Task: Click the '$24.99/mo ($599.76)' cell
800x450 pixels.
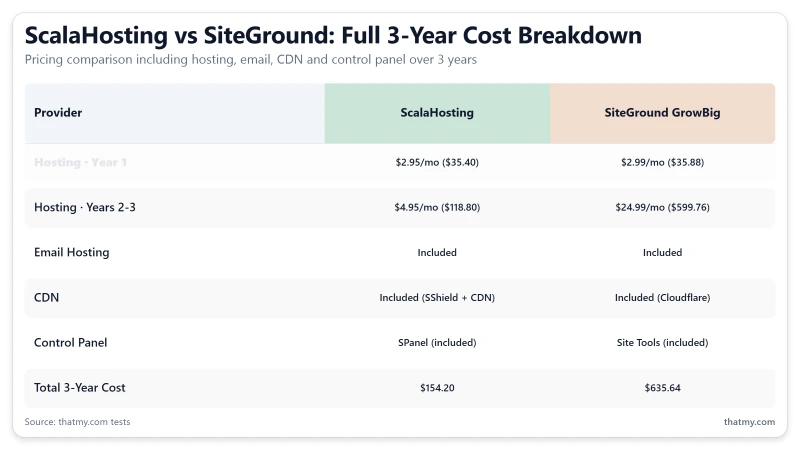Action: (x=662, y=207)
